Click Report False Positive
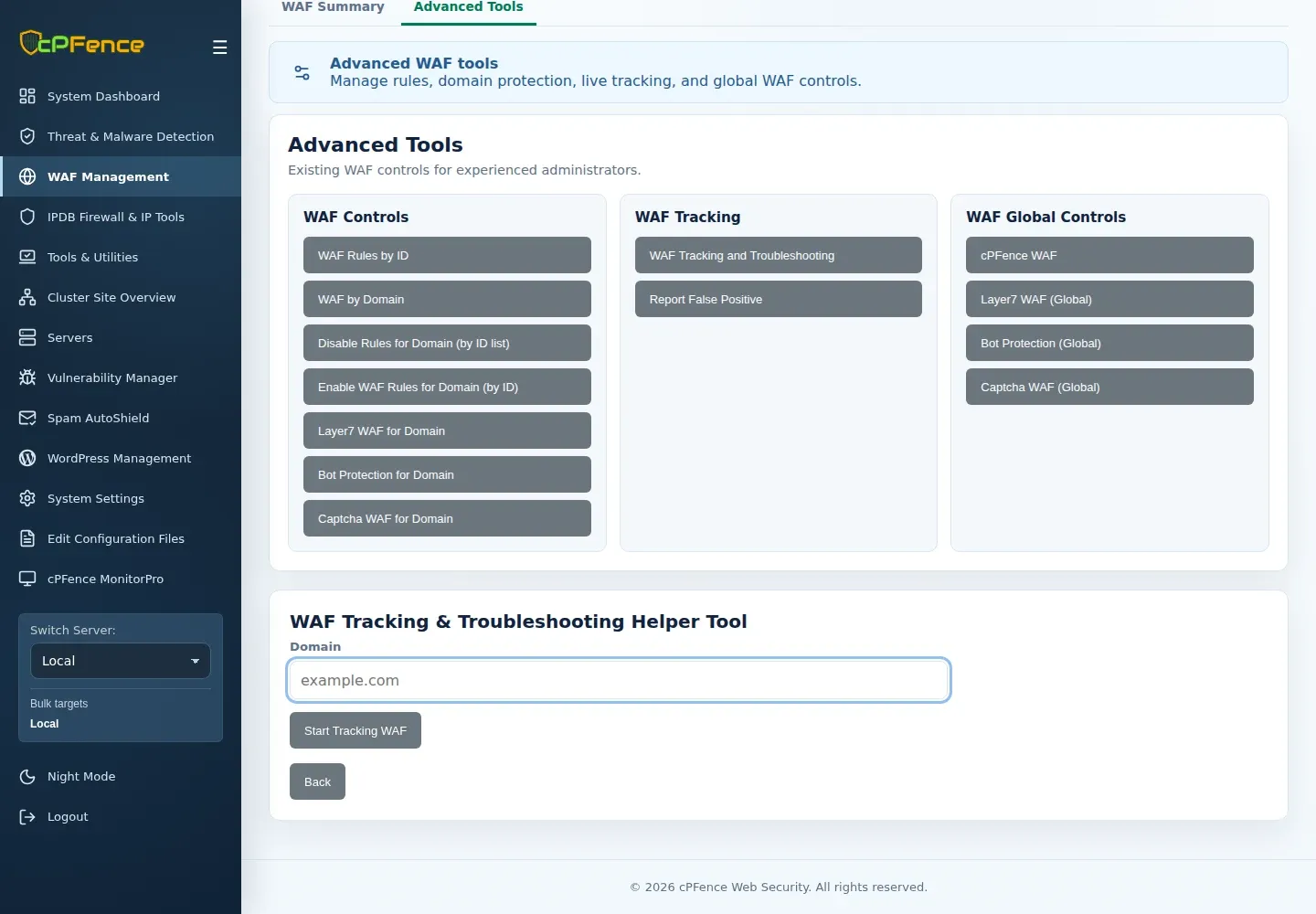 (x=779, y=299)
